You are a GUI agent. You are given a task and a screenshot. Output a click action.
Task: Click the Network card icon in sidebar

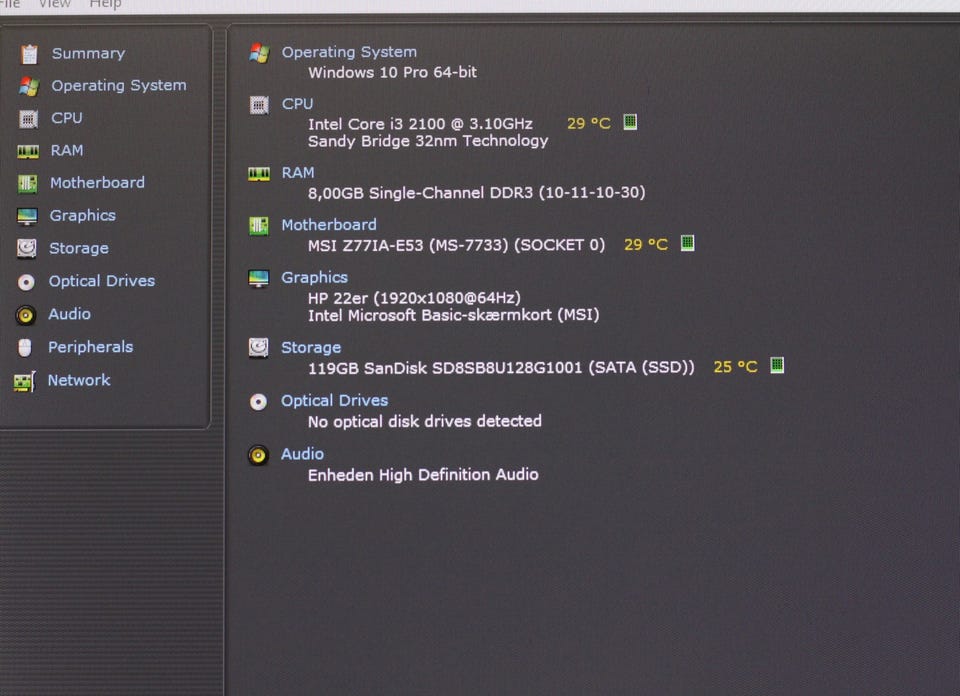point(24,382)
